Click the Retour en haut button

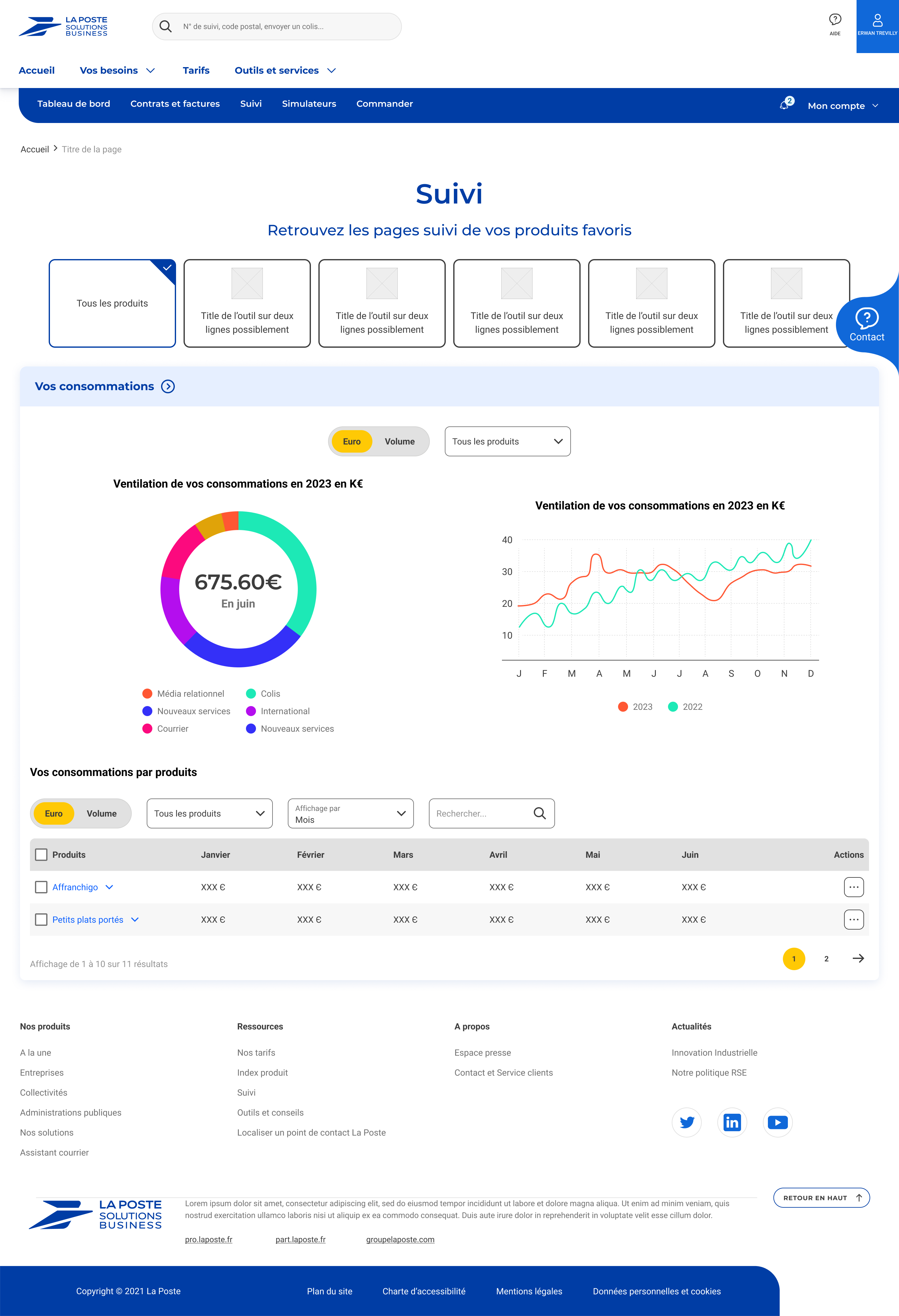click(821, 1198)
